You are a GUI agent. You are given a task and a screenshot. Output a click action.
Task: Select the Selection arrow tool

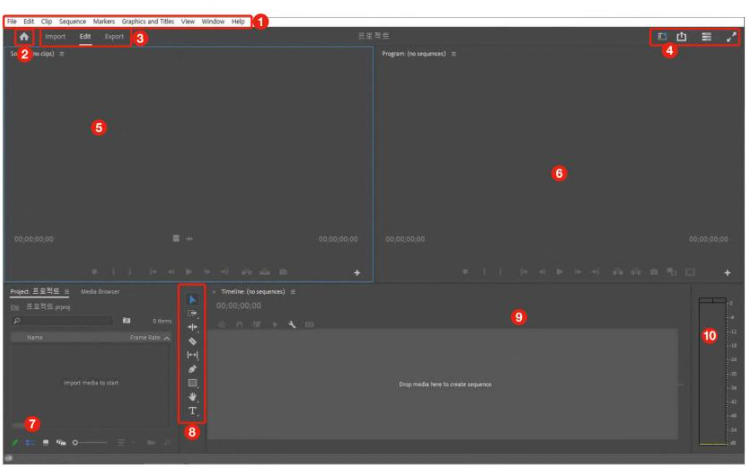point(192,300)
